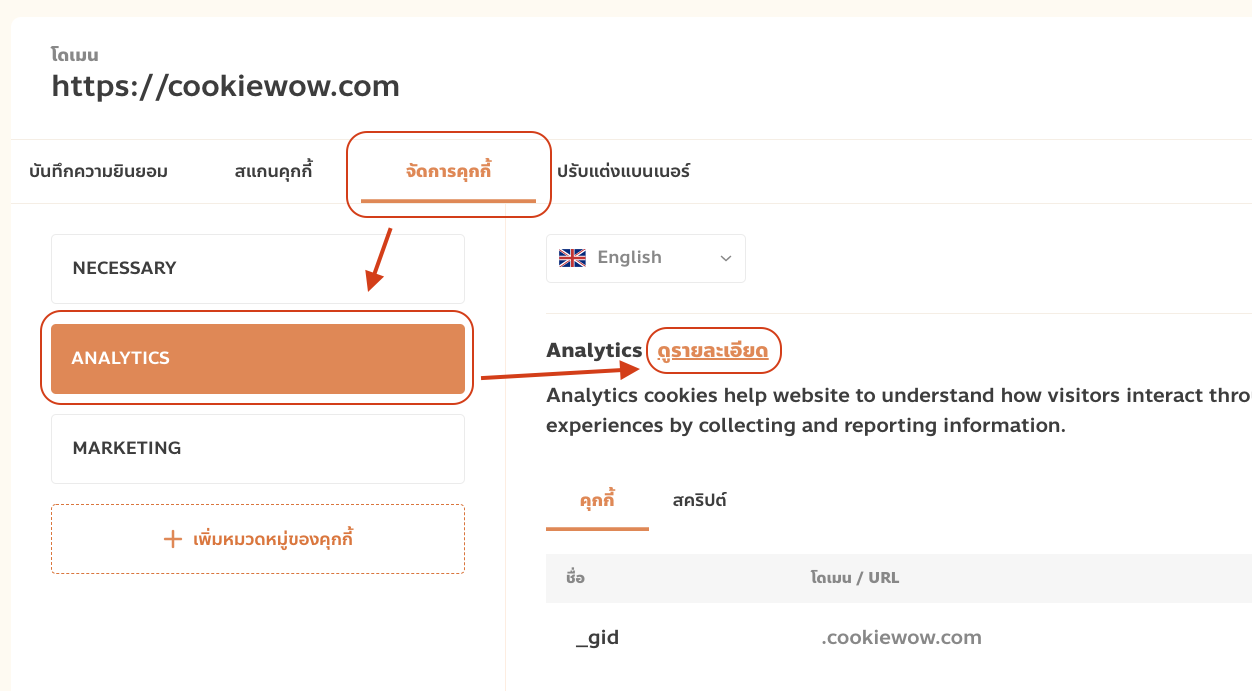The height and width of the screenshot is (691, 1252).
Task: Click the UK flag icon
Action: (x=572, y=258)
